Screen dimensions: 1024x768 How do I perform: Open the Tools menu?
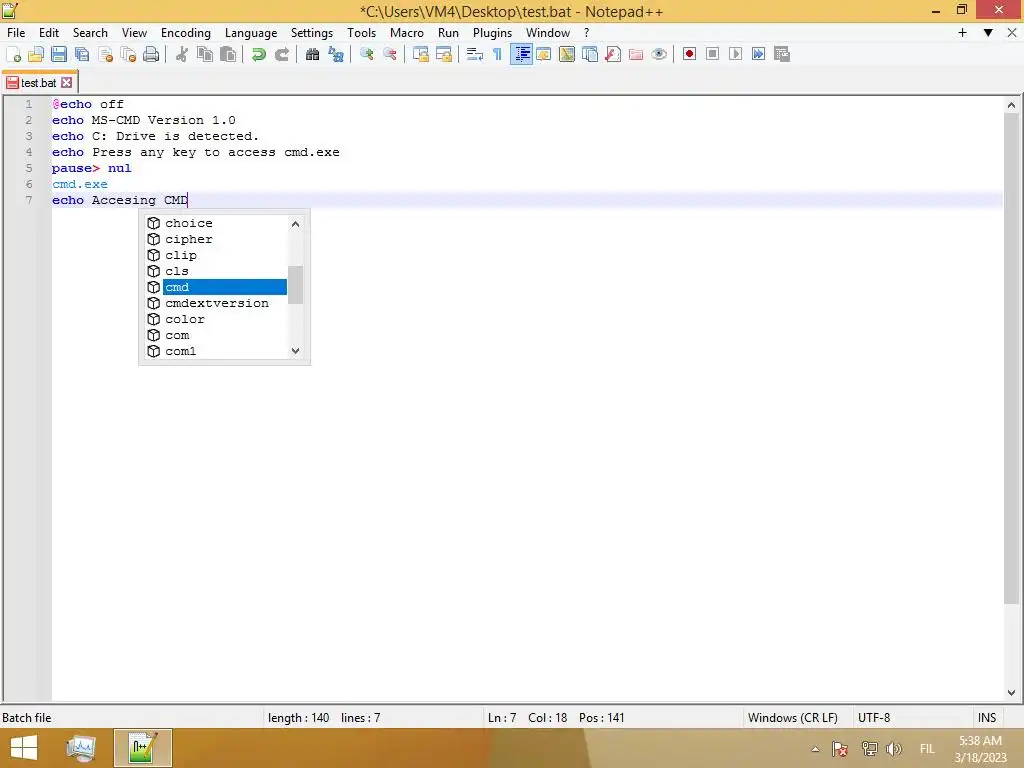[x=361, y=33]
